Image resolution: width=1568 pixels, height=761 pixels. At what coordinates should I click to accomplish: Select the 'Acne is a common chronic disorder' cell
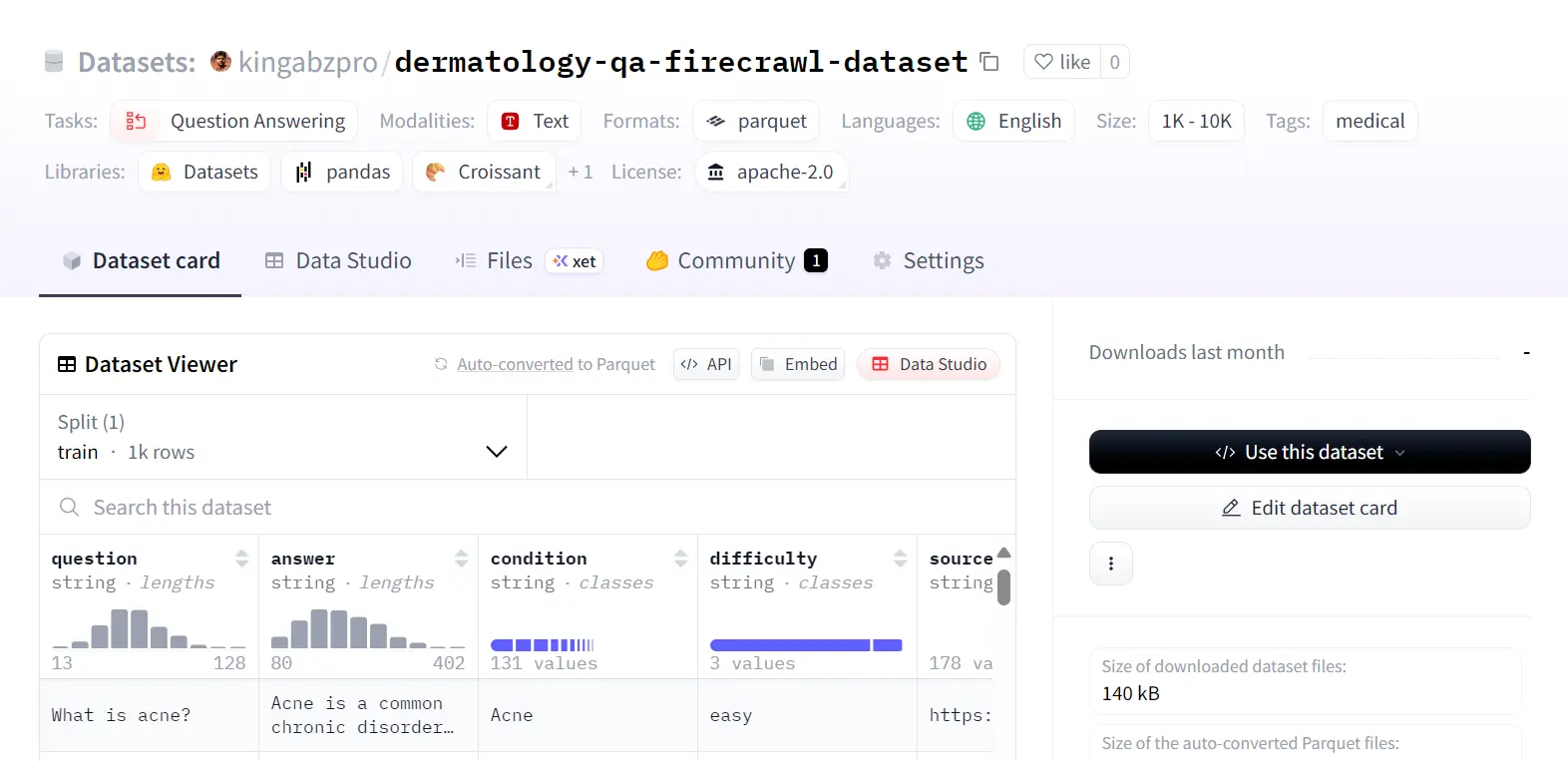pos(368,715)
